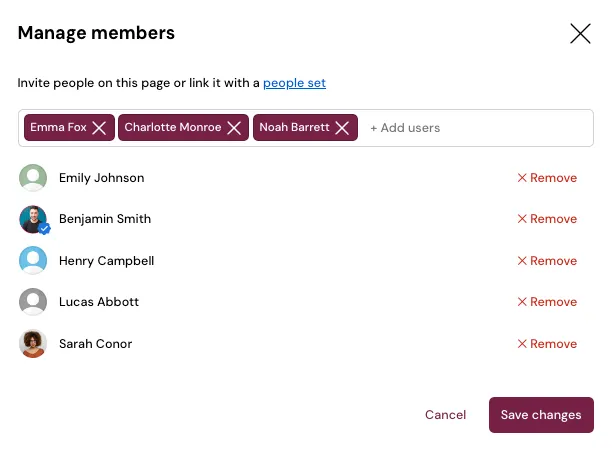
Task: Close the Manage members dialog
Action: tap(580, 33)
